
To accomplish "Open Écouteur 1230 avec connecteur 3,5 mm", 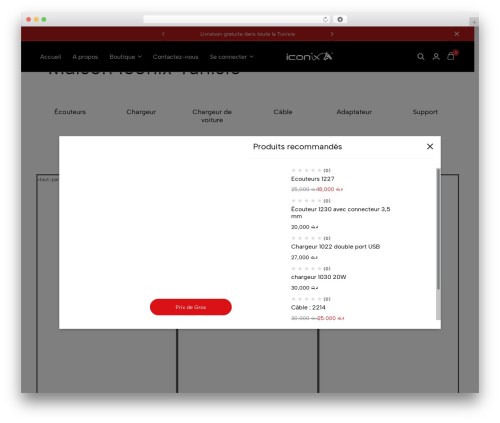I will point(340,213).
